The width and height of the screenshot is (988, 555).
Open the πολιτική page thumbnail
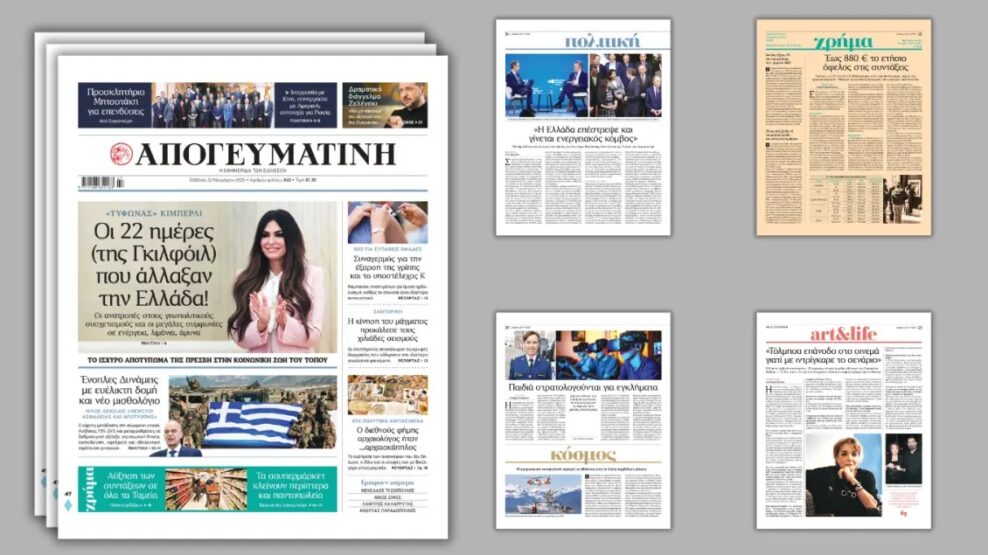pyautogui.click(x=584, y=127)
